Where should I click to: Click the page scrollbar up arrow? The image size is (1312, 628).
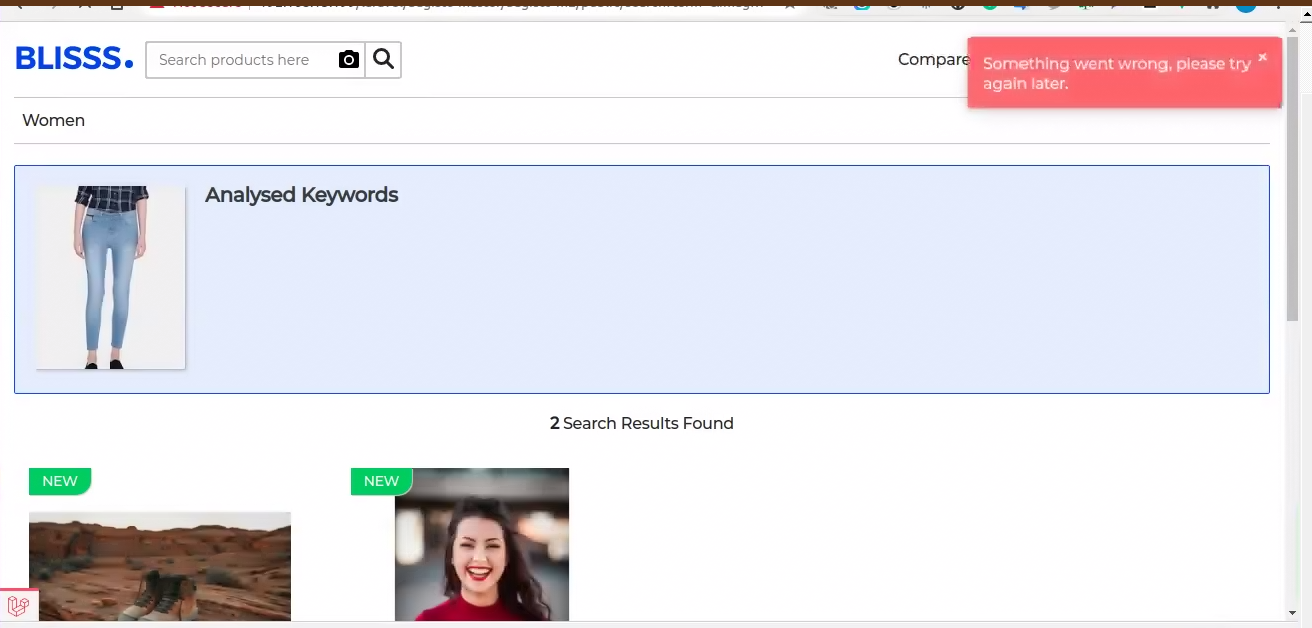1292,30
